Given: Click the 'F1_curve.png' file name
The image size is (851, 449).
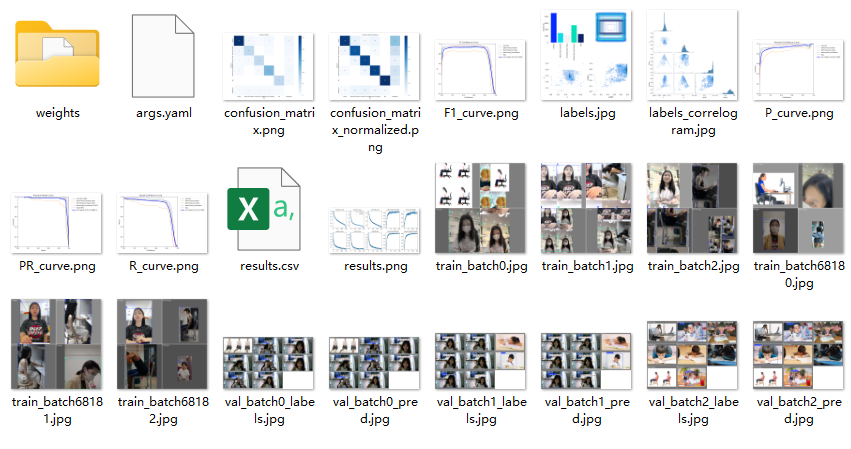Looking at the screenshot, I should [x=481, y=113].
